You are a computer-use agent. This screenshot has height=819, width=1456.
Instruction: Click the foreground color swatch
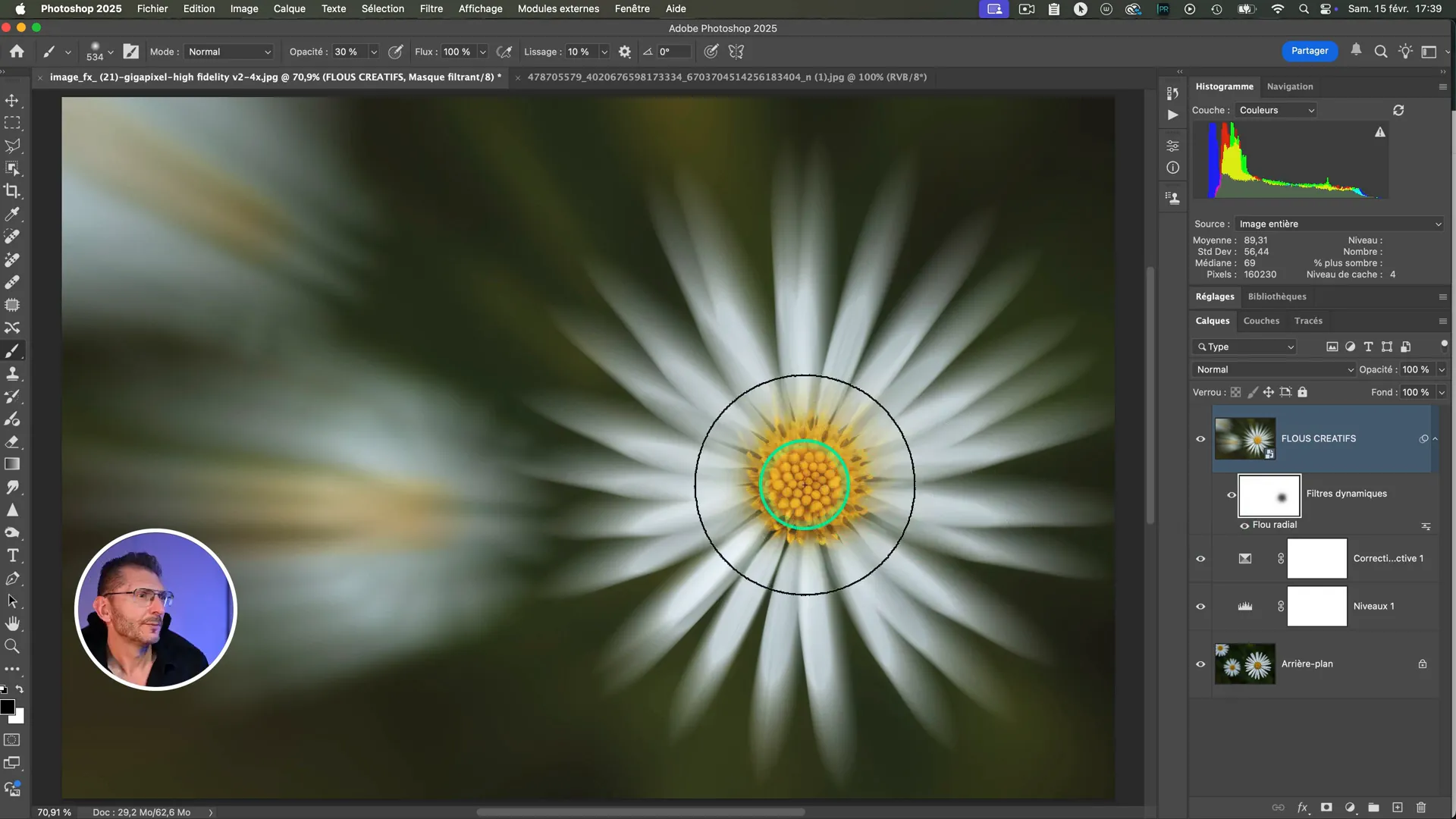(x=7, y=707)
